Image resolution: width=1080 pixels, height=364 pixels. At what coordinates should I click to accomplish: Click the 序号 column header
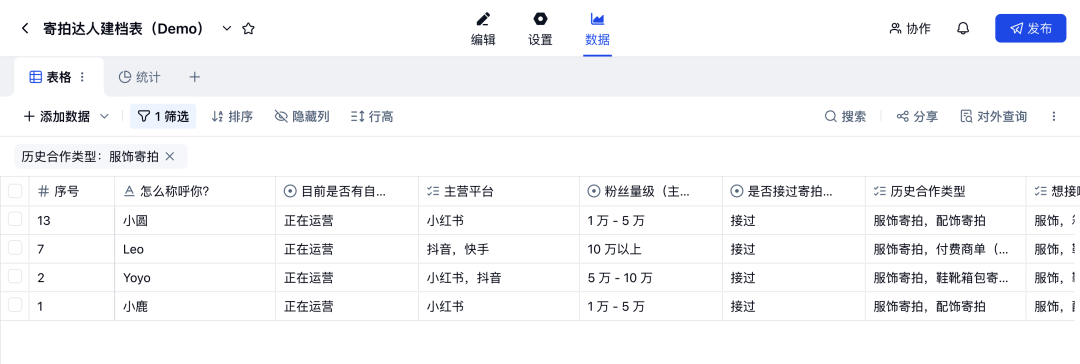point(72,192)
